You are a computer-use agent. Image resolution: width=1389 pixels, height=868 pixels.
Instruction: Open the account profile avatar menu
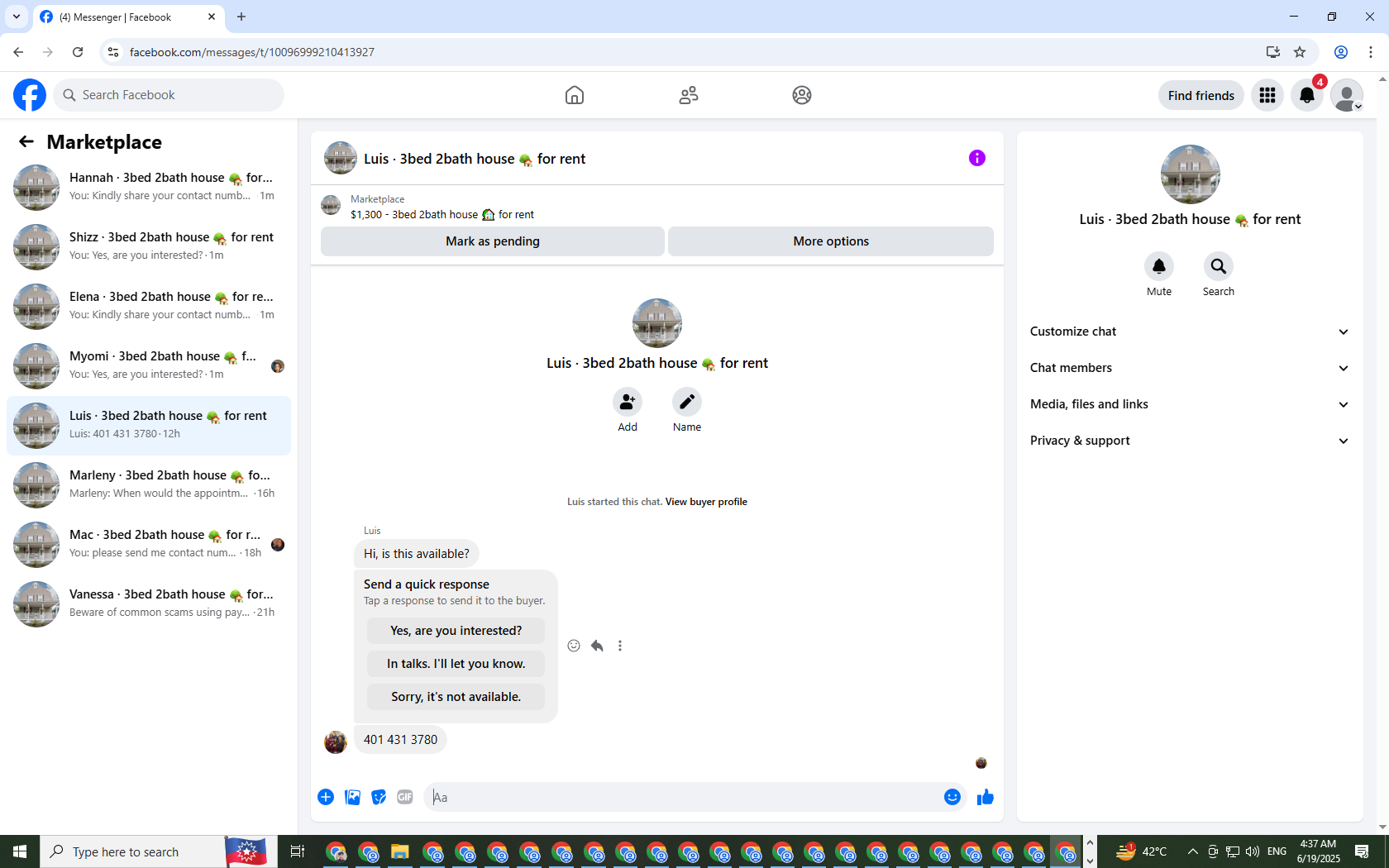(x=1347, y=95)
